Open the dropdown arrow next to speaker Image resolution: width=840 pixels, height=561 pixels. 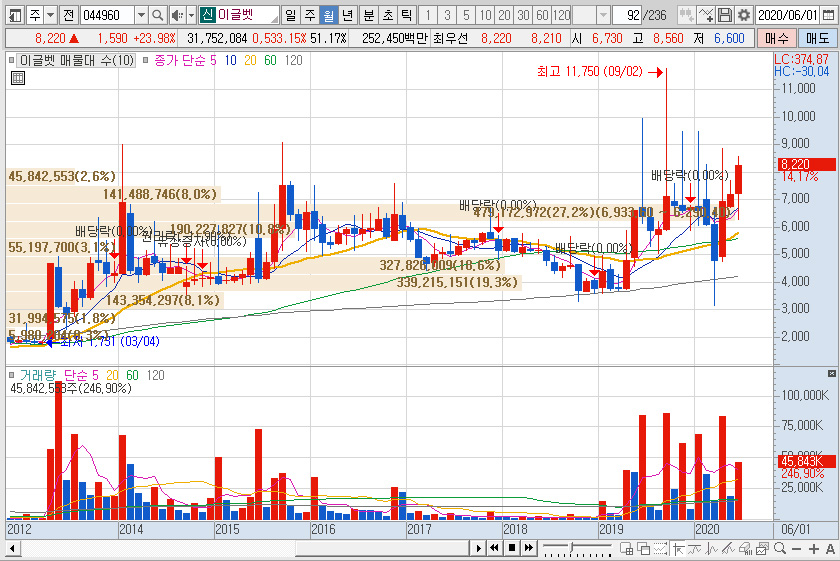[191, 15]
